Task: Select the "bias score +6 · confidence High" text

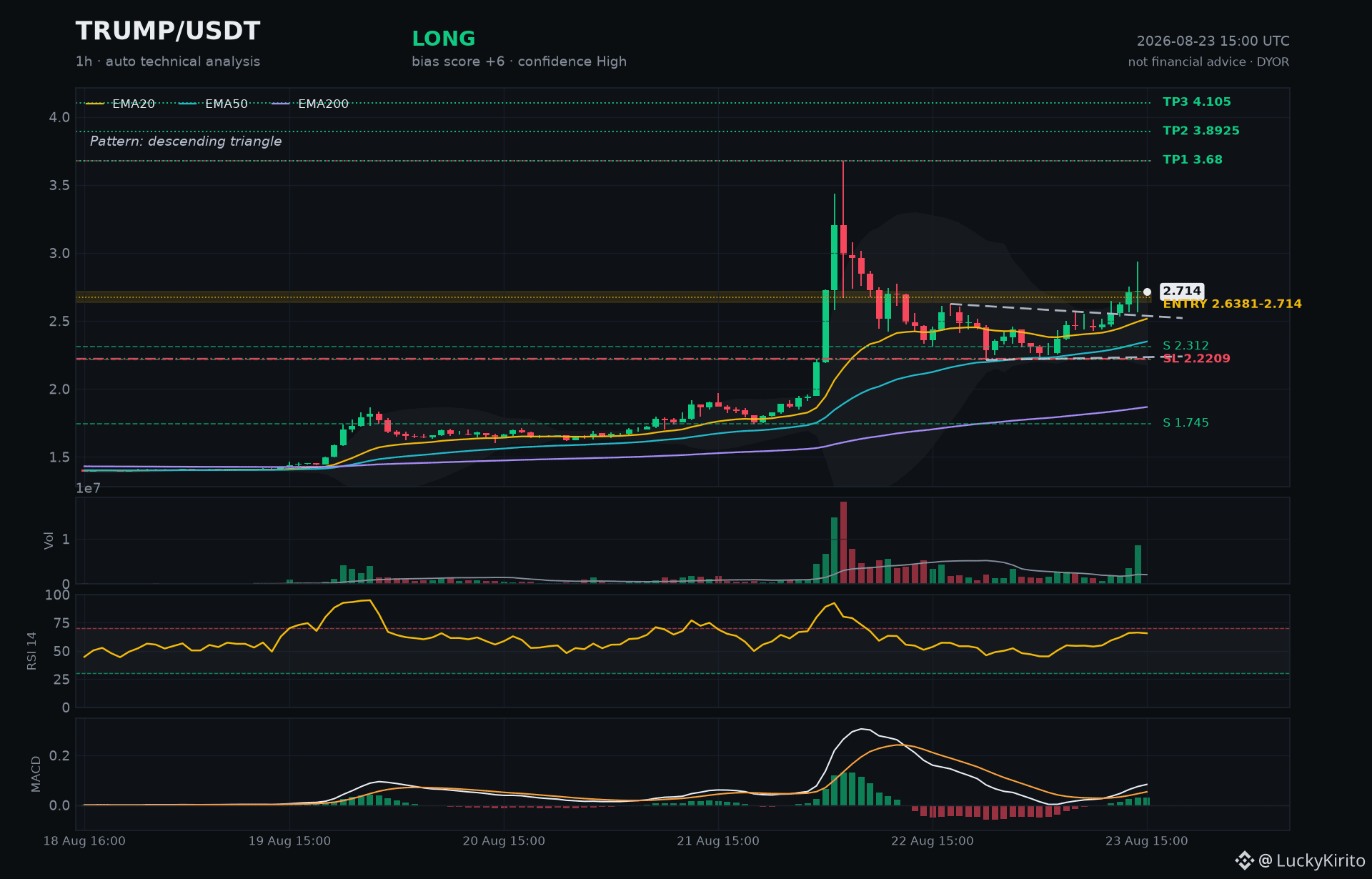Action: pos(519,61)
